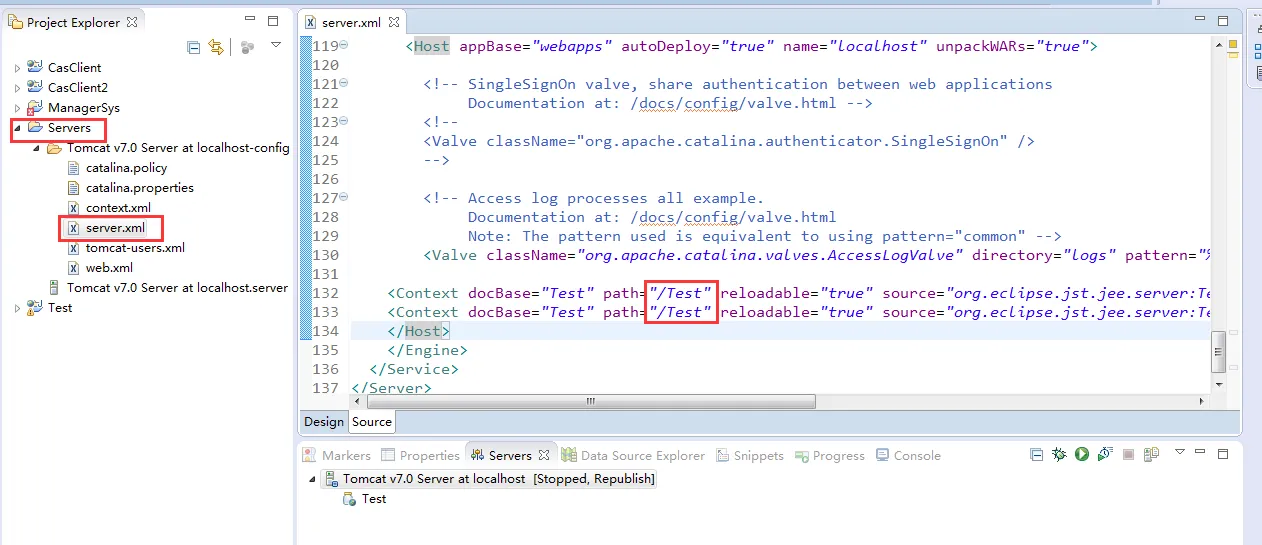This screenshot has height=545, width=1262.
Task: Switch to the Source editor tab
Action: (x=371, y=422)
